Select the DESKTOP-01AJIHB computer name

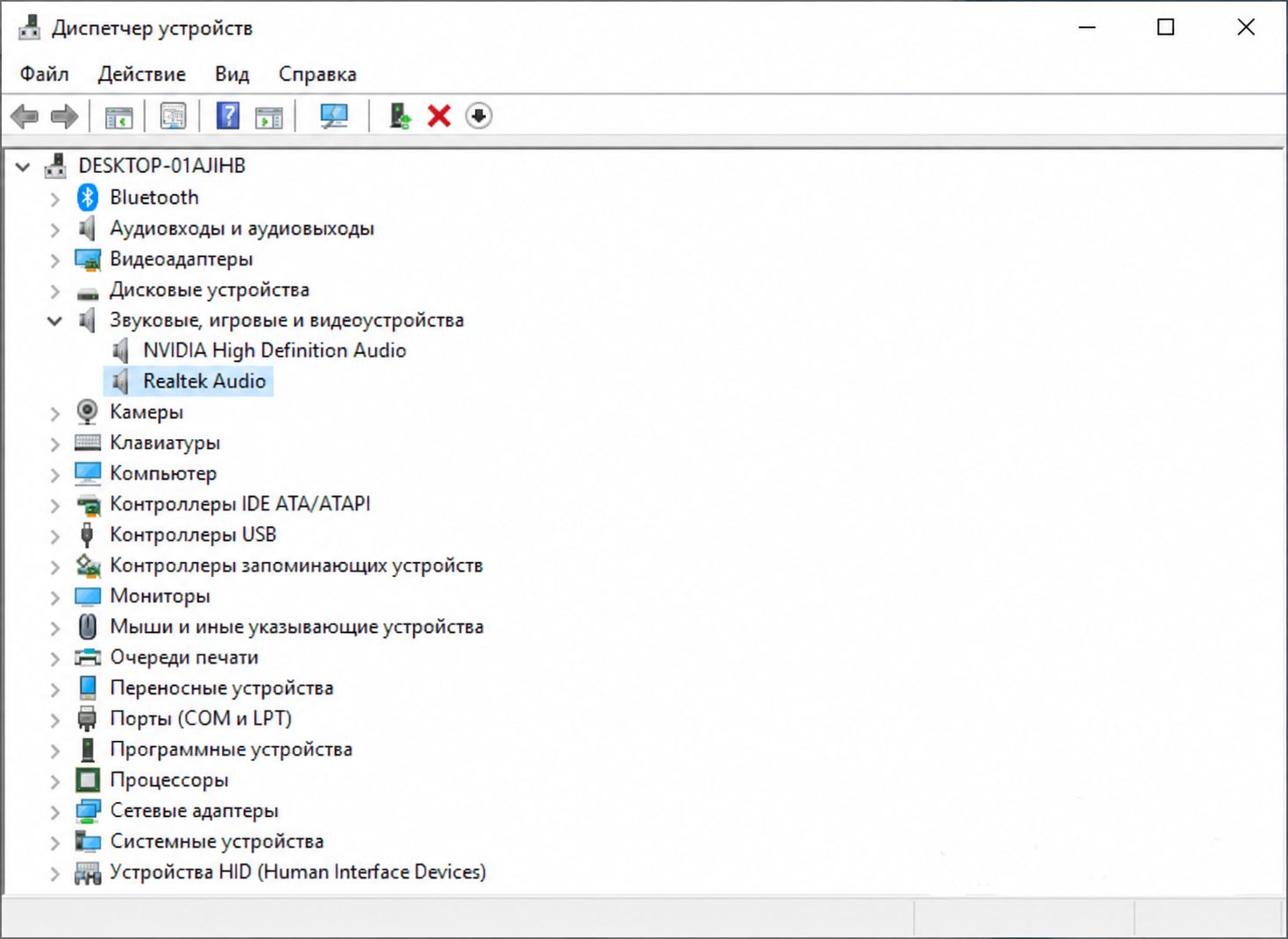pos(161,165)
